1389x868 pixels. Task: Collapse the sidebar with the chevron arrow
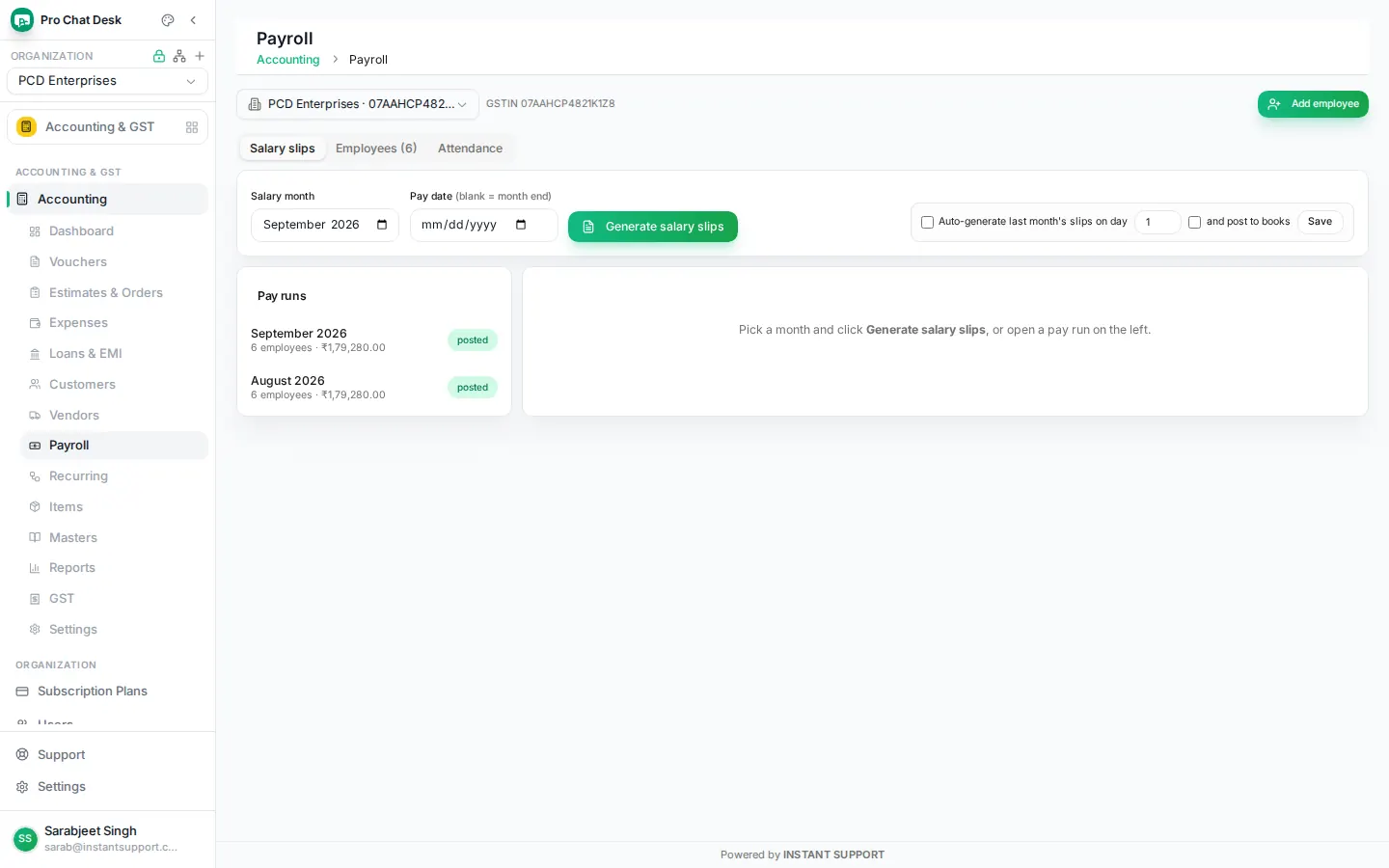(193, 20)
